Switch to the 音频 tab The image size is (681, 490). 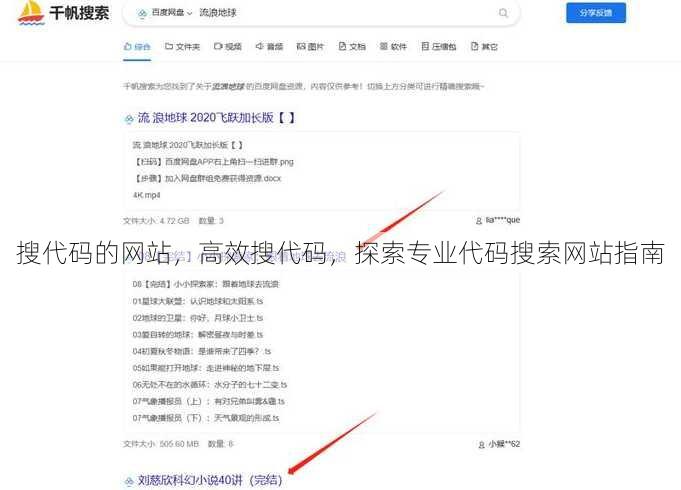pyautogui.click(x=269, y=46)
